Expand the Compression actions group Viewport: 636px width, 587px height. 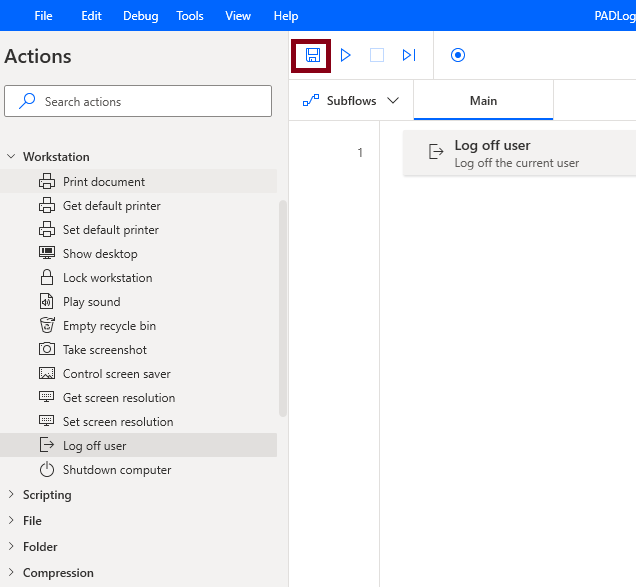[11, 572]
